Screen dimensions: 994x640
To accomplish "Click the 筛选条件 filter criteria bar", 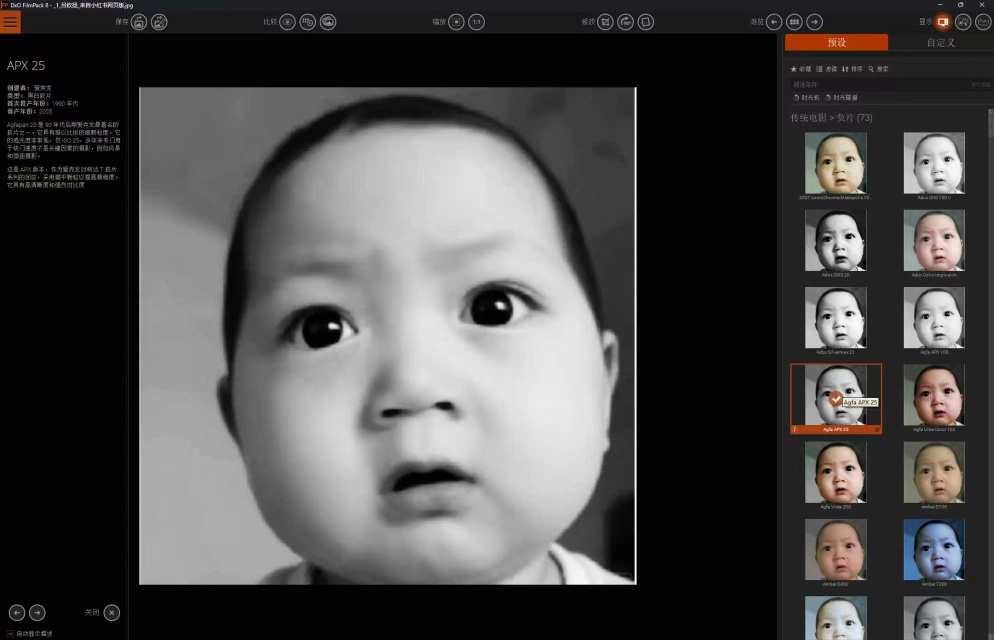I will pyautogui.click(x=891, y=84).
